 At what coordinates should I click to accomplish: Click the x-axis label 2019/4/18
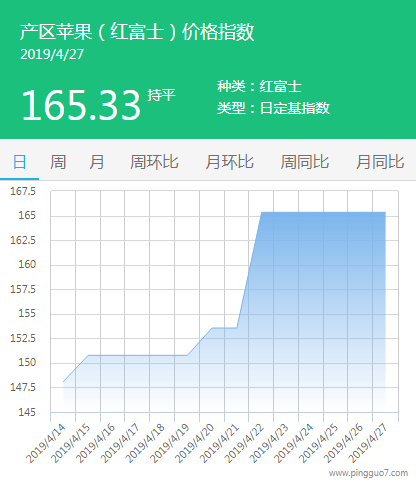pyautogui.click(x=145, y=443)
